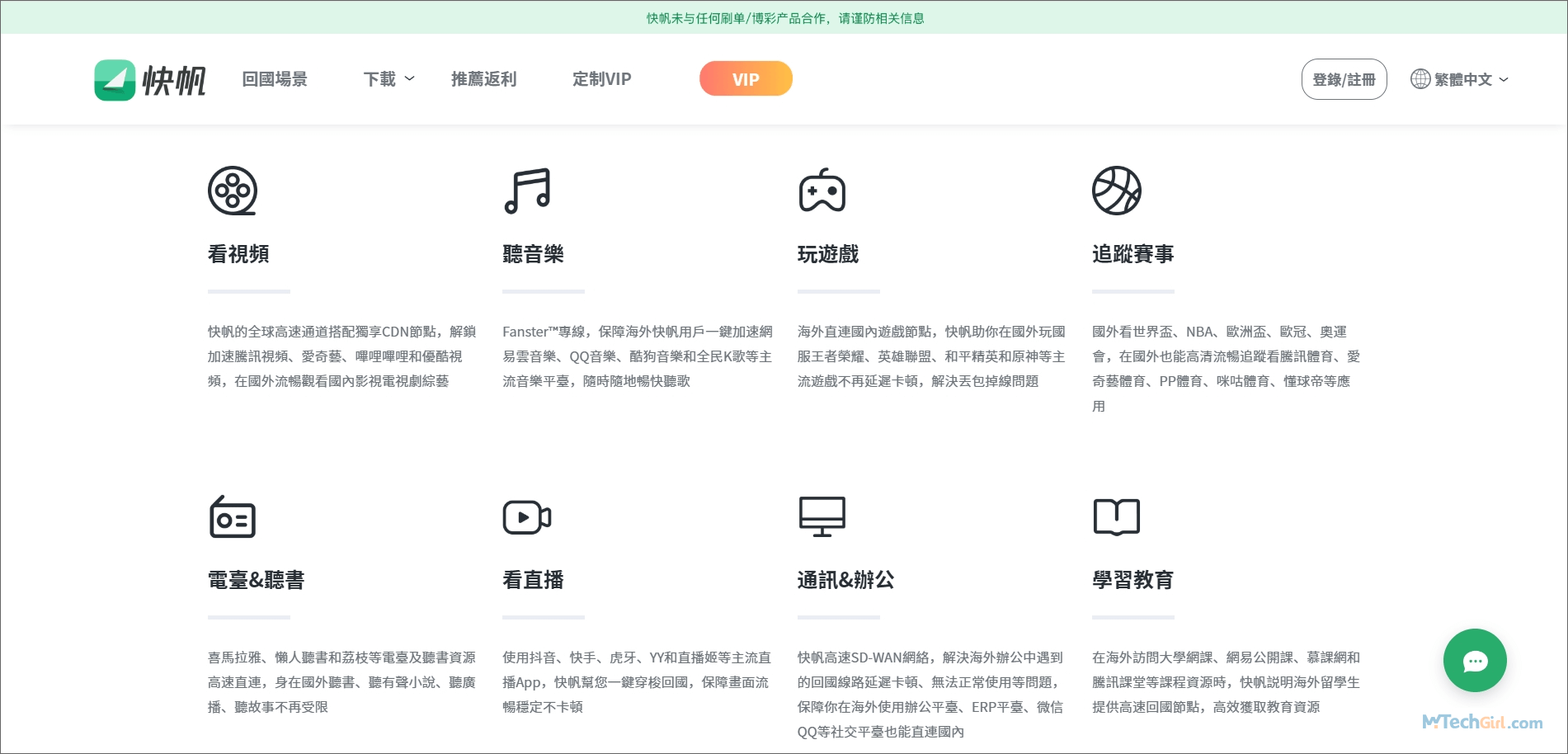Select 回國場景 in the navigation bar

[x=275, y=78]
